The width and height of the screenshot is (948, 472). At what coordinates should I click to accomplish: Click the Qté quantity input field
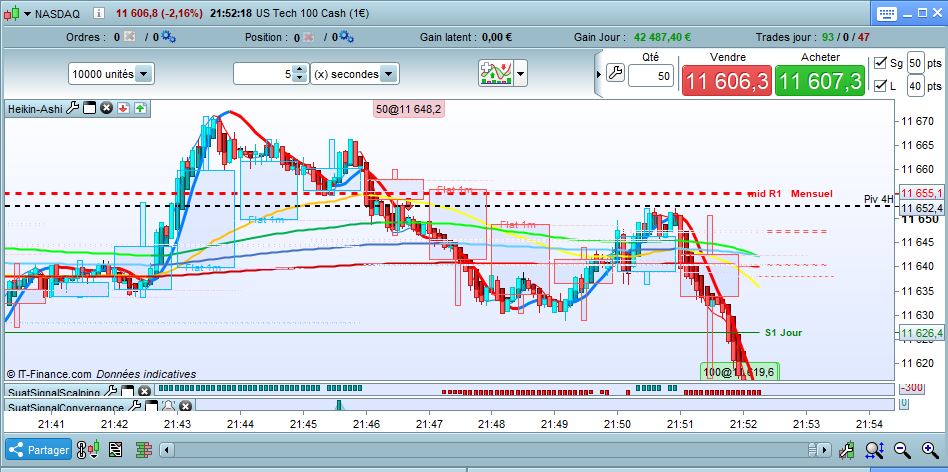651,76
